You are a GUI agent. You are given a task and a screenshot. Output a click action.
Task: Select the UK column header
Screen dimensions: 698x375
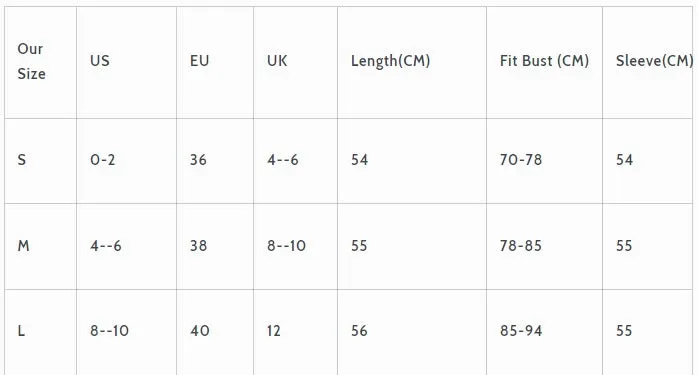click(296, 62)
